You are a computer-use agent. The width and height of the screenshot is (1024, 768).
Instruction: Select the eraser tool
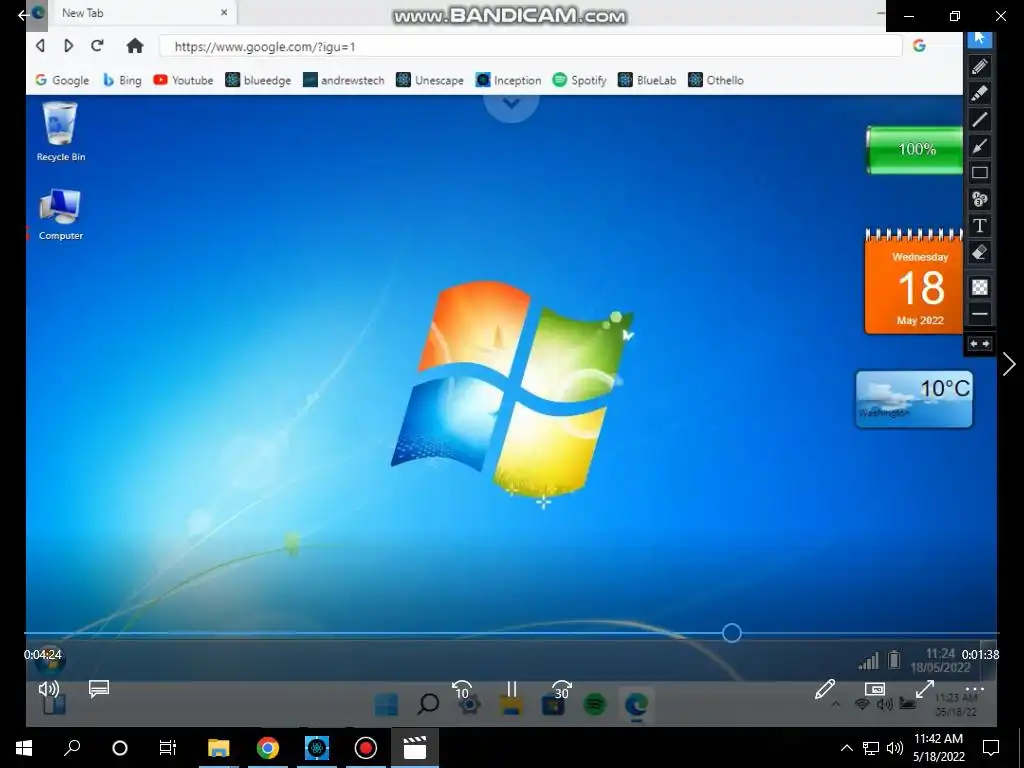[x=980, y=253]
